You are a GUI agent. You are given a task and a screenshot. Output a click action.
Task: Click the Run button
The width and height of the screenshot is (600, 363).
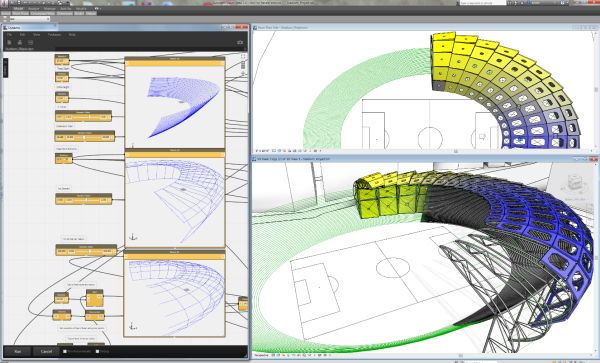pos(17,351)
